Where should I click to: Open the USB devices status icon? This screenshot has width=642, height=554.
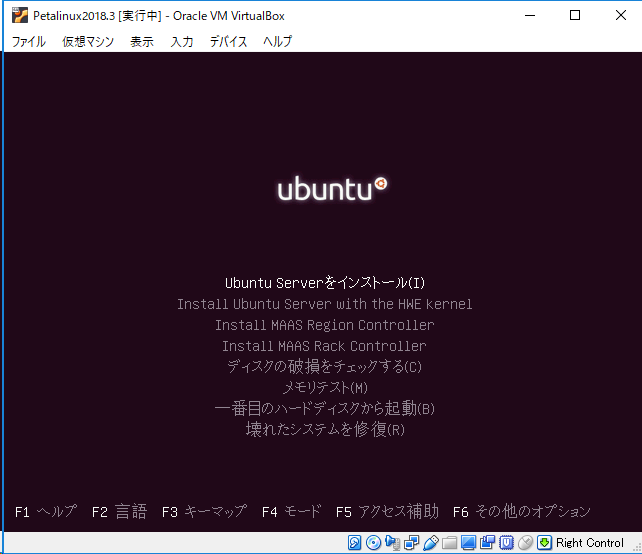click(431, 543)
